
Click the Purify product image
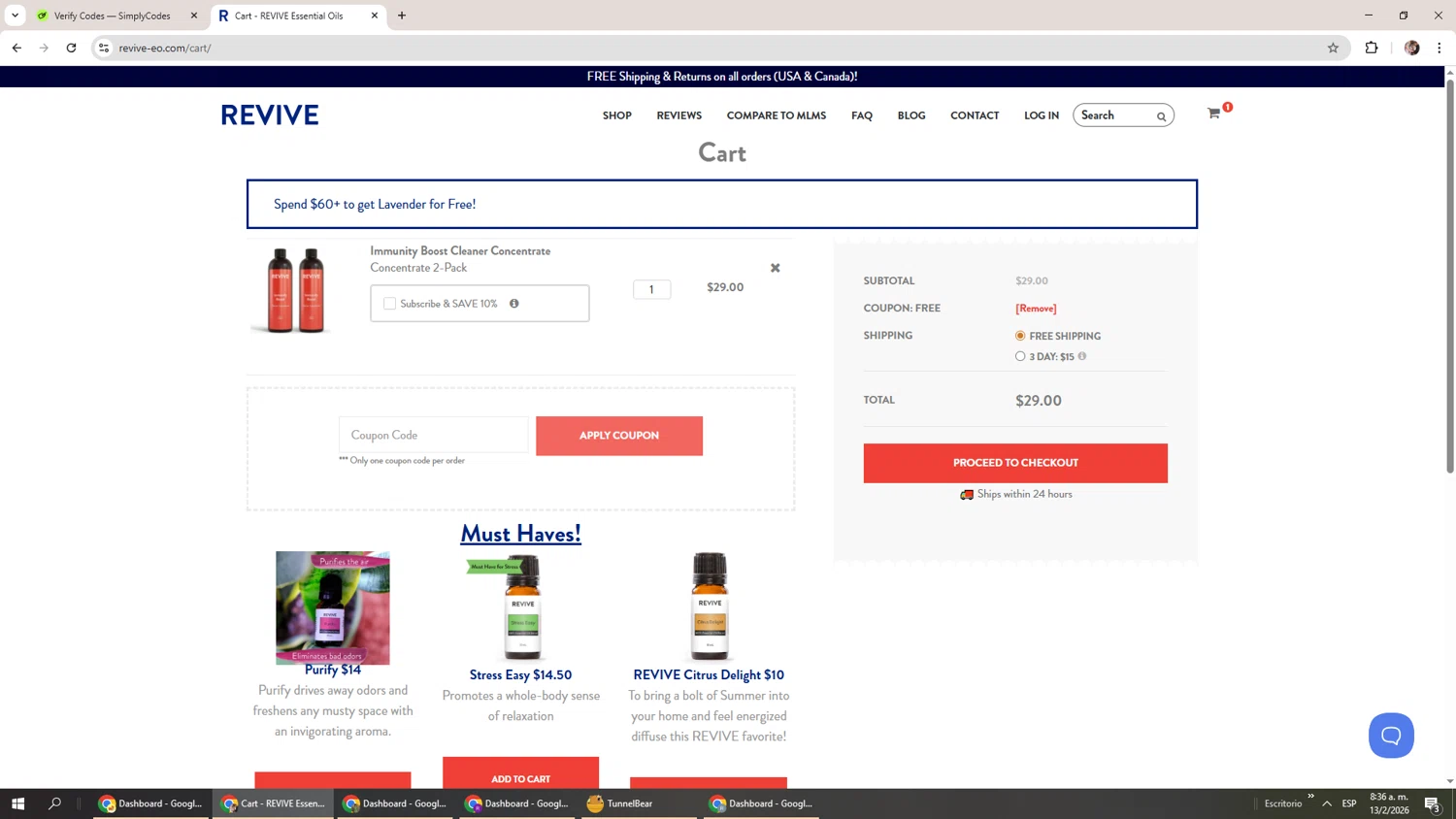pyautogui.click(x=333, y=607)
